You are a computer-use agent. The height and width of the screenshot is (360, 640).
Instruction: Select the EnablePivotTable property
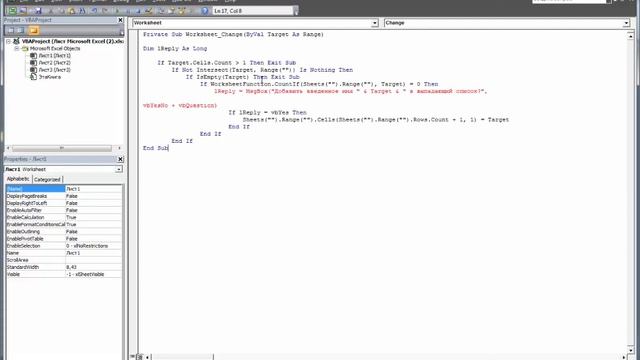(x=64, y=239)
